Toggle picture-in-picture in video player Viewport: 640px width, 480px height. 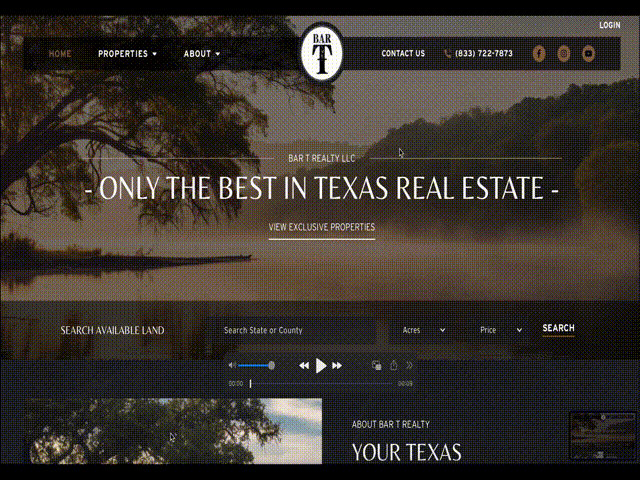click(x=376, y=365)
